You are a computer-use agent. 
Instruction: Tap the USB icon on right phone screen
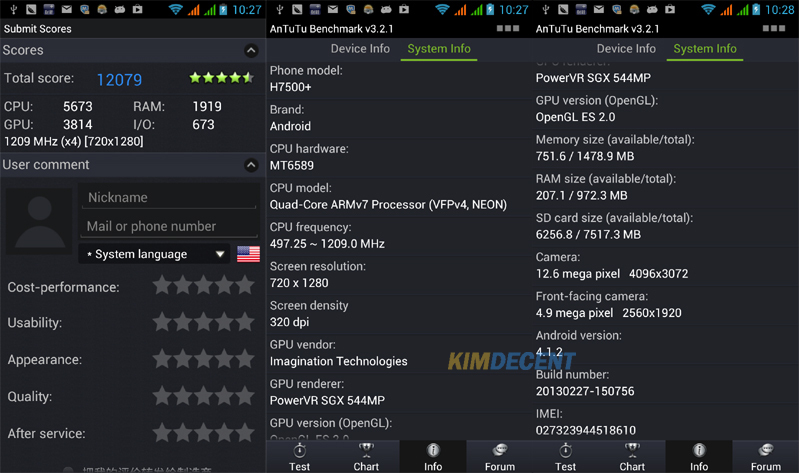coord(545,9)
